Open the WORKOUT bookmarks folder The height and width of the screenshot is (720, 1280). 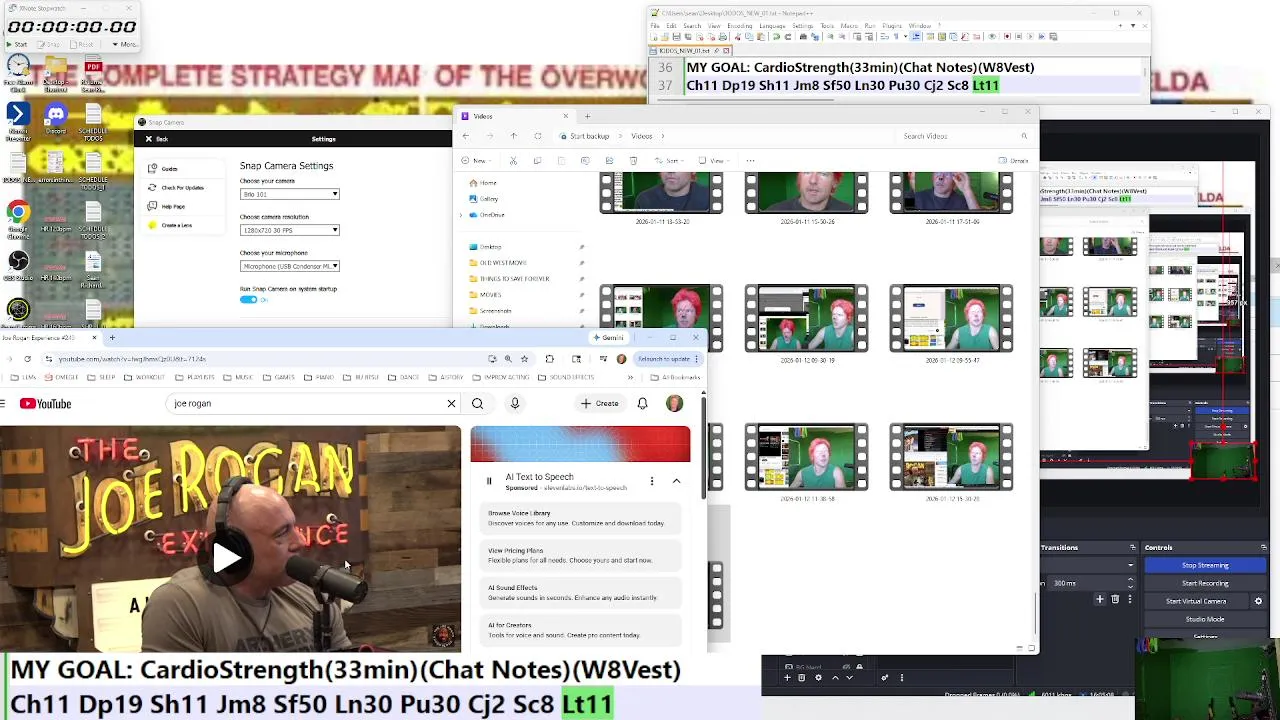click(145, 378)
